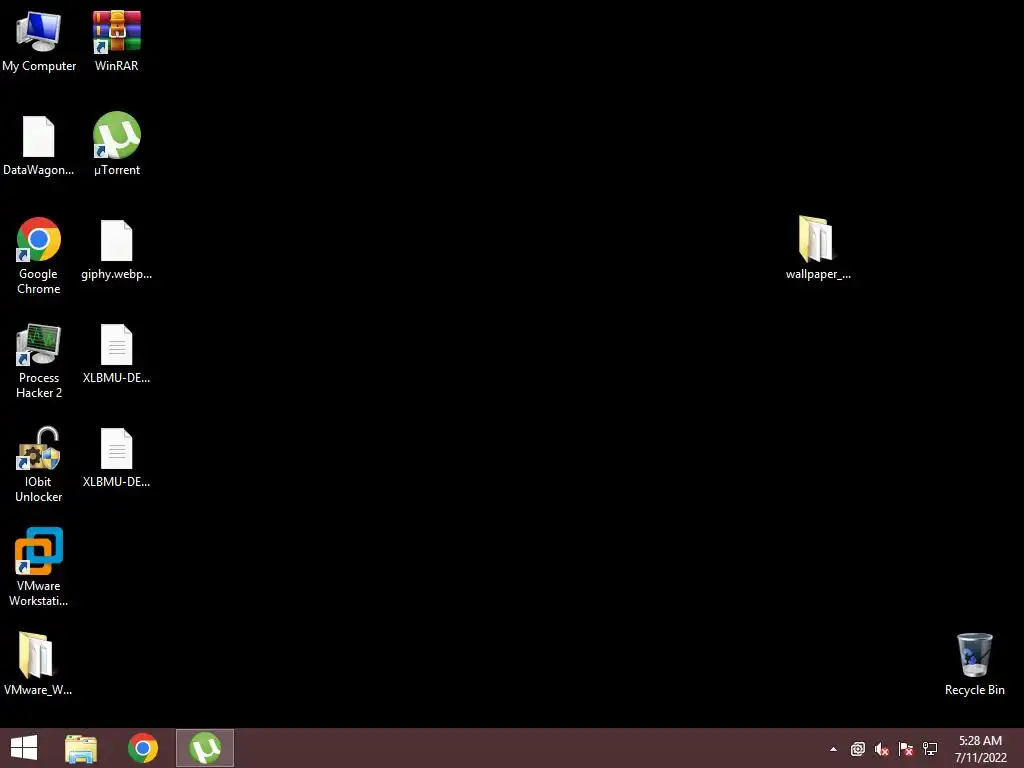Open the network status tray icon

(x=930, y=749)
